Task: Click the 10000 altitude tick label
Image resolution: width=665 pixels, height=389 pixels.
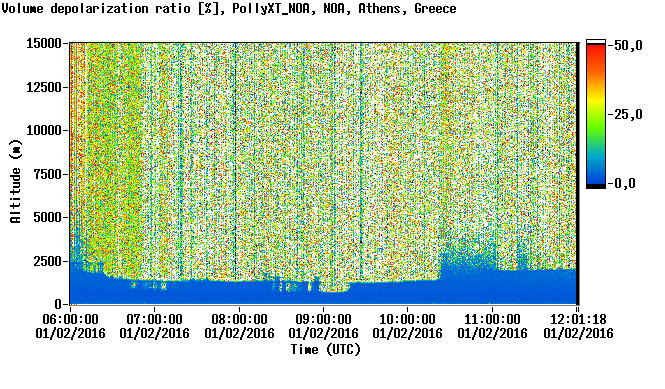Action: pyautogui.click(x=44, y=130)
